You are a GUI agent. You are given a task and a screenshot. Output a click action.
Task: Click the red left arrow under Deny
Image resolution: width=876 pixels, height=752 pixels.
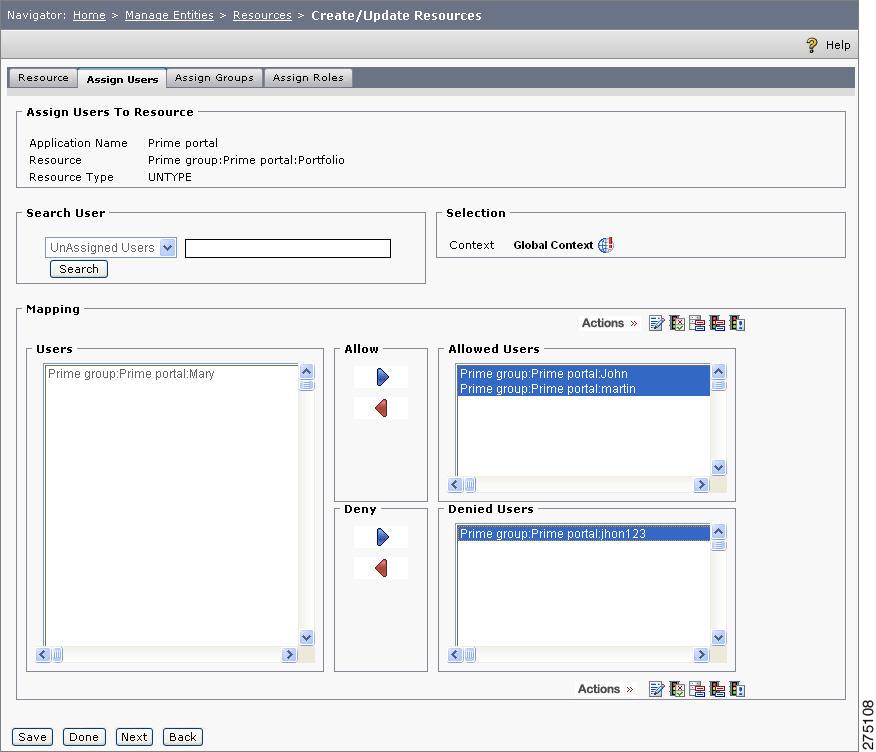click(382, 568)
